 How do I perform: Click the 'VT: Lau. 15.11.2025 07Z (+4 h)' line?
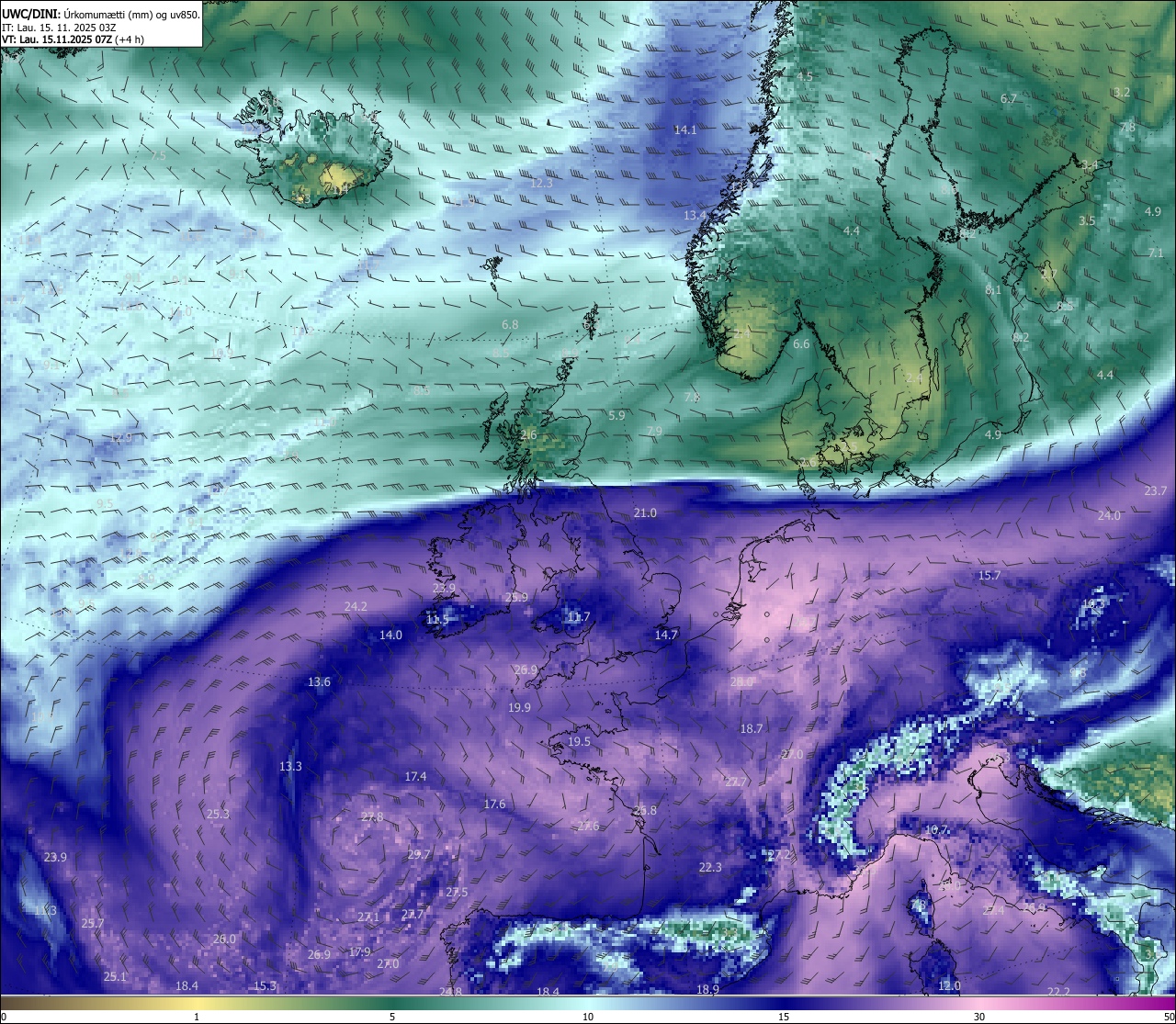tap(73, 39)
